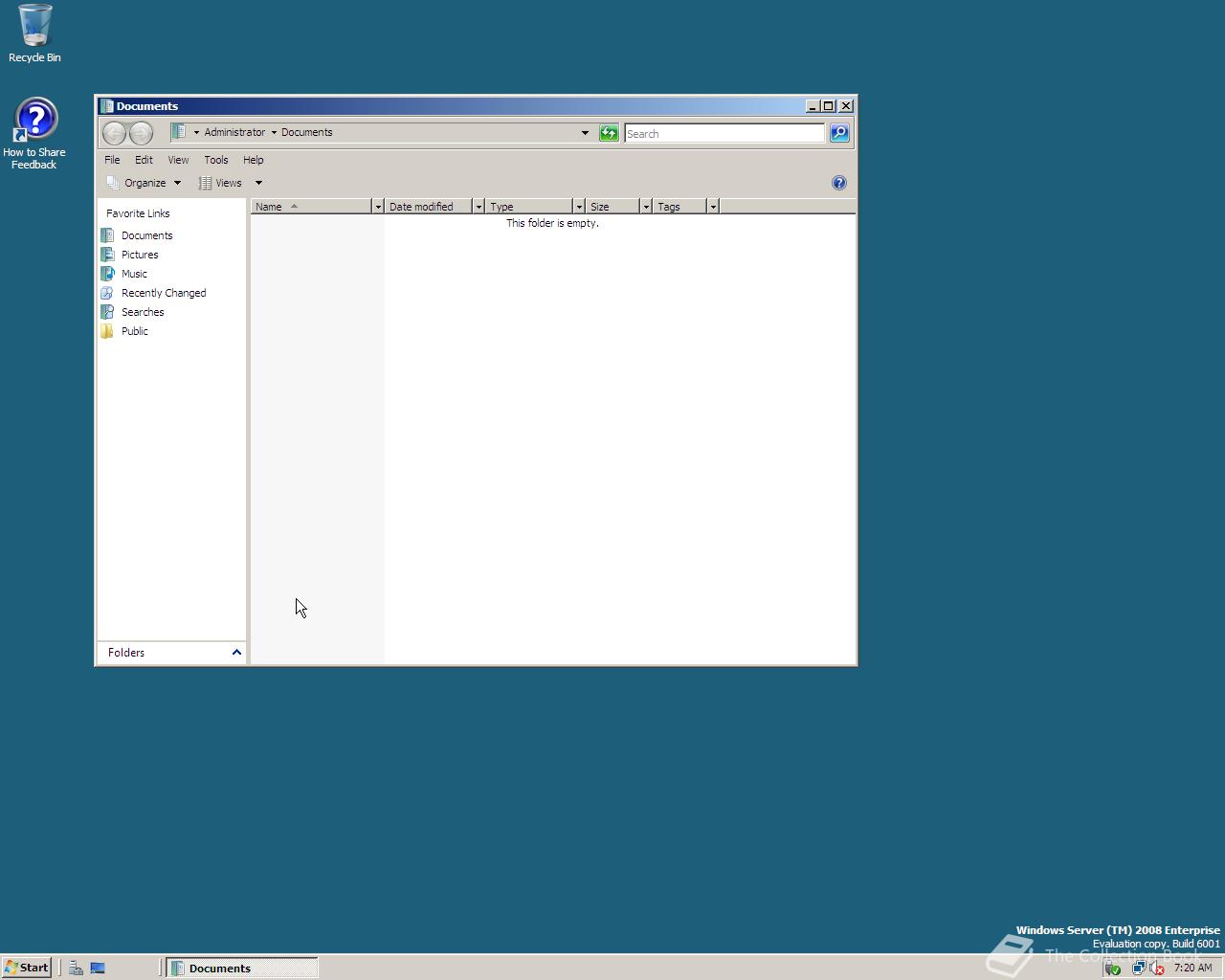
Task: Click the muted volume tray icon
Action: point(1156,968)
